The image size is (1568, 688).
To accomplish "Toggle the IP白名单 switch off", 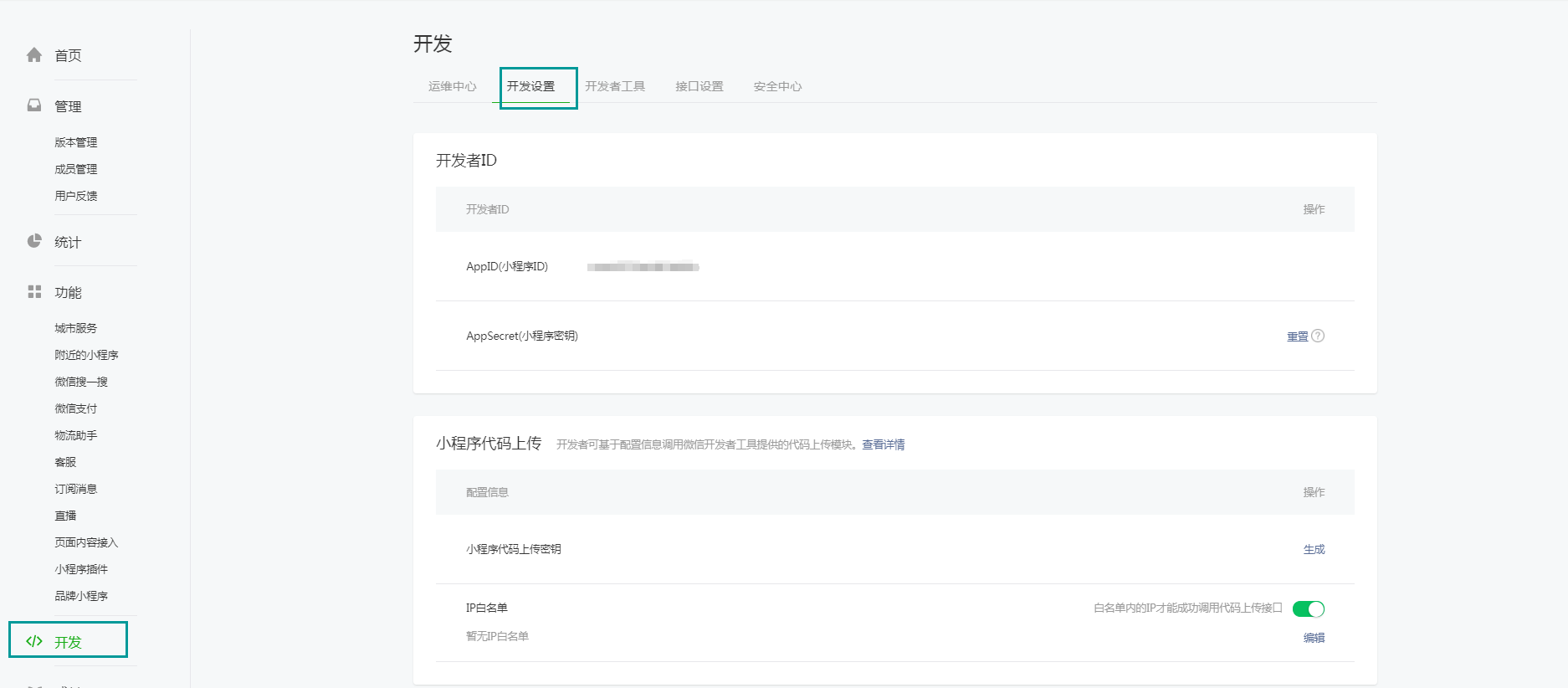I will [x=1309, y=608].
